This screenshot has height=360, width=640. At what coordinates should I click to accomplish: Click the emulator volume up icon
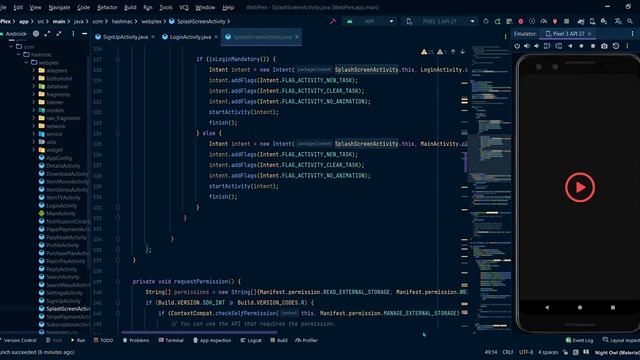pyautogui.click(x=527, y=46)
